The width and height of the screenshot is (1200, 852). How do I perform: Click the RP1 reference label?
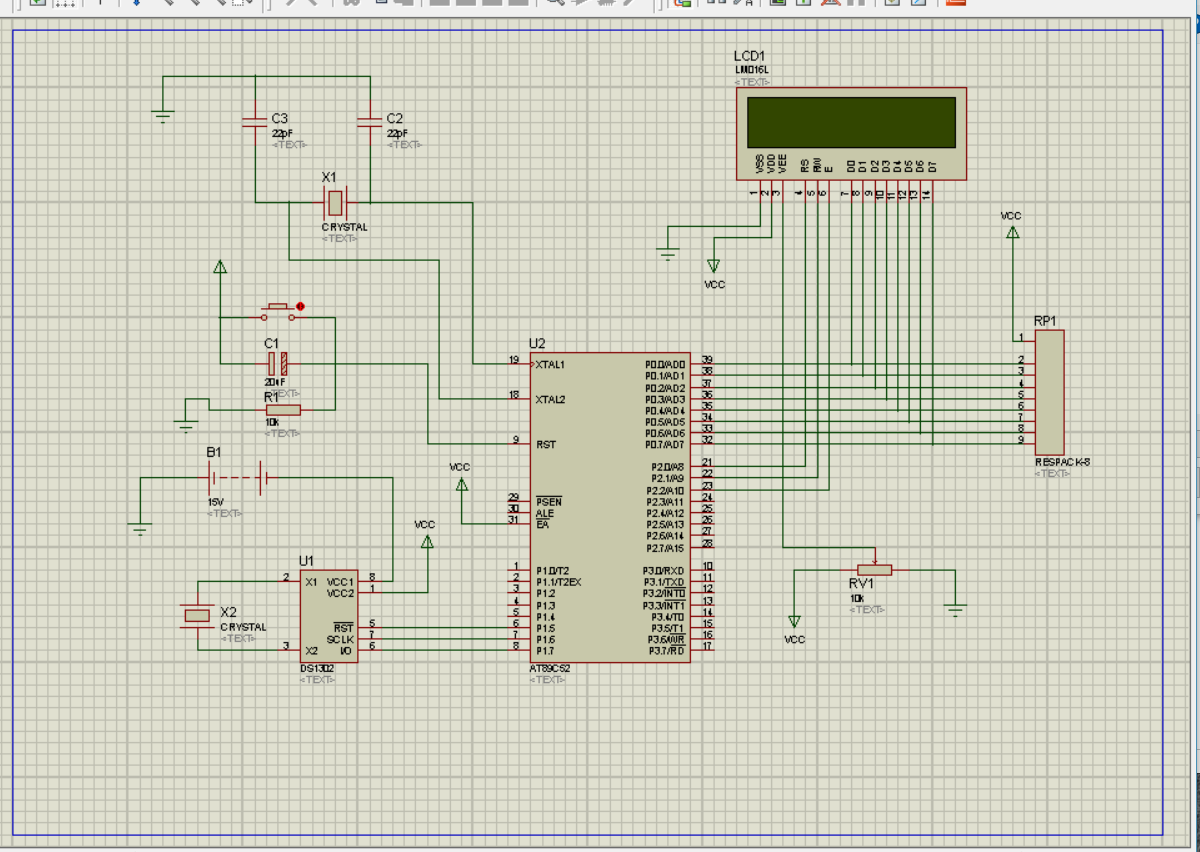click(1046, 321)
